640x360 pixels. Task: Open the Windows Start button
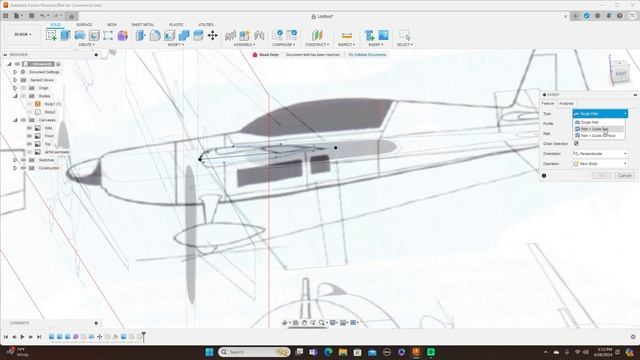[209, 352]
